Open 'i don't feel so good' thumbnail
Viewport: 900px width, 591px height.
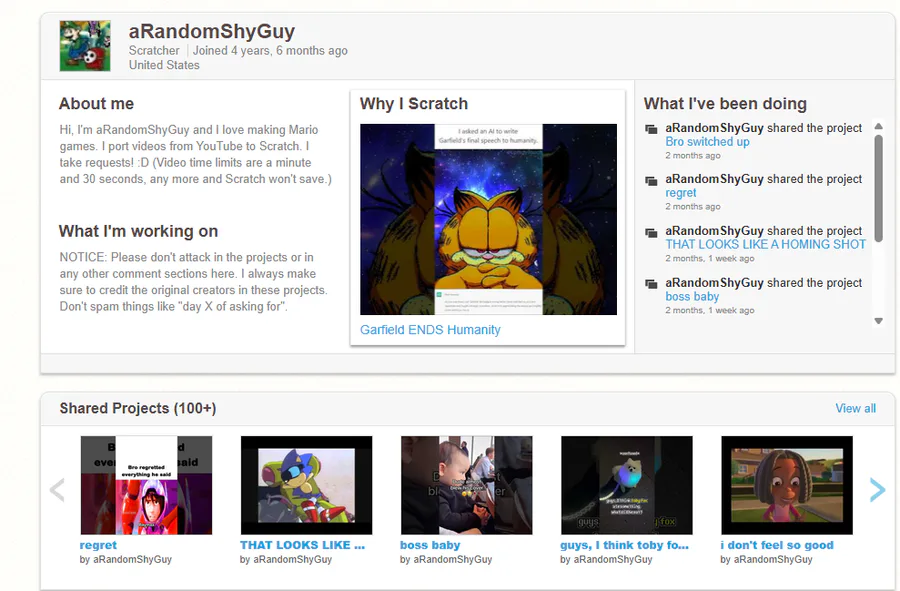click(x=787, y=485)
